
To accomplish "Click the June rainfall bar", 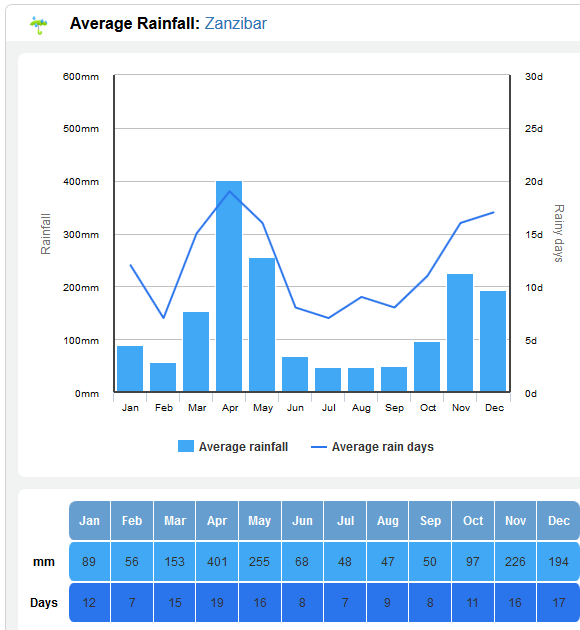I will 295,374.
